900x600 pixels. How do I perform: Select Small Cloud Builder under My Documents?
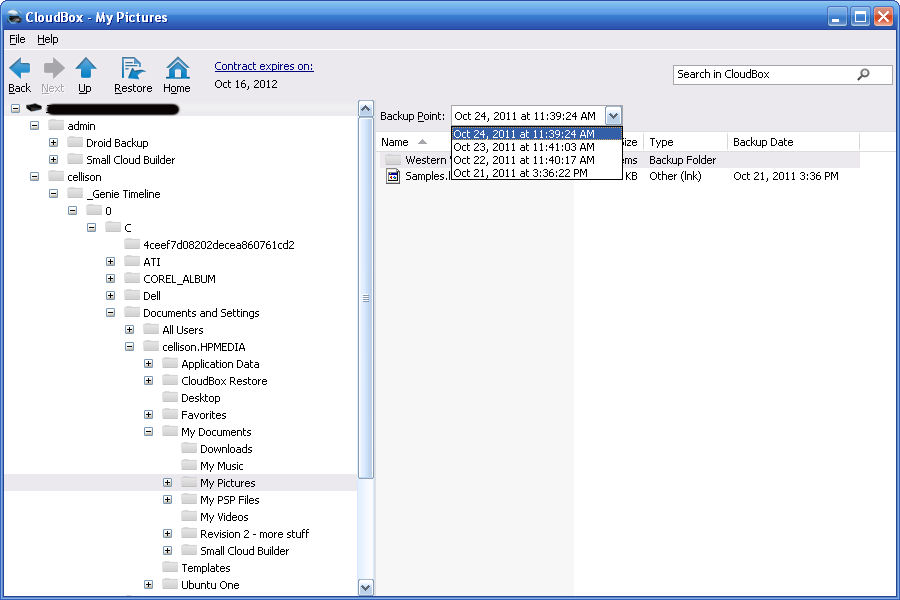pyautogui.click(x=245, y=551)
